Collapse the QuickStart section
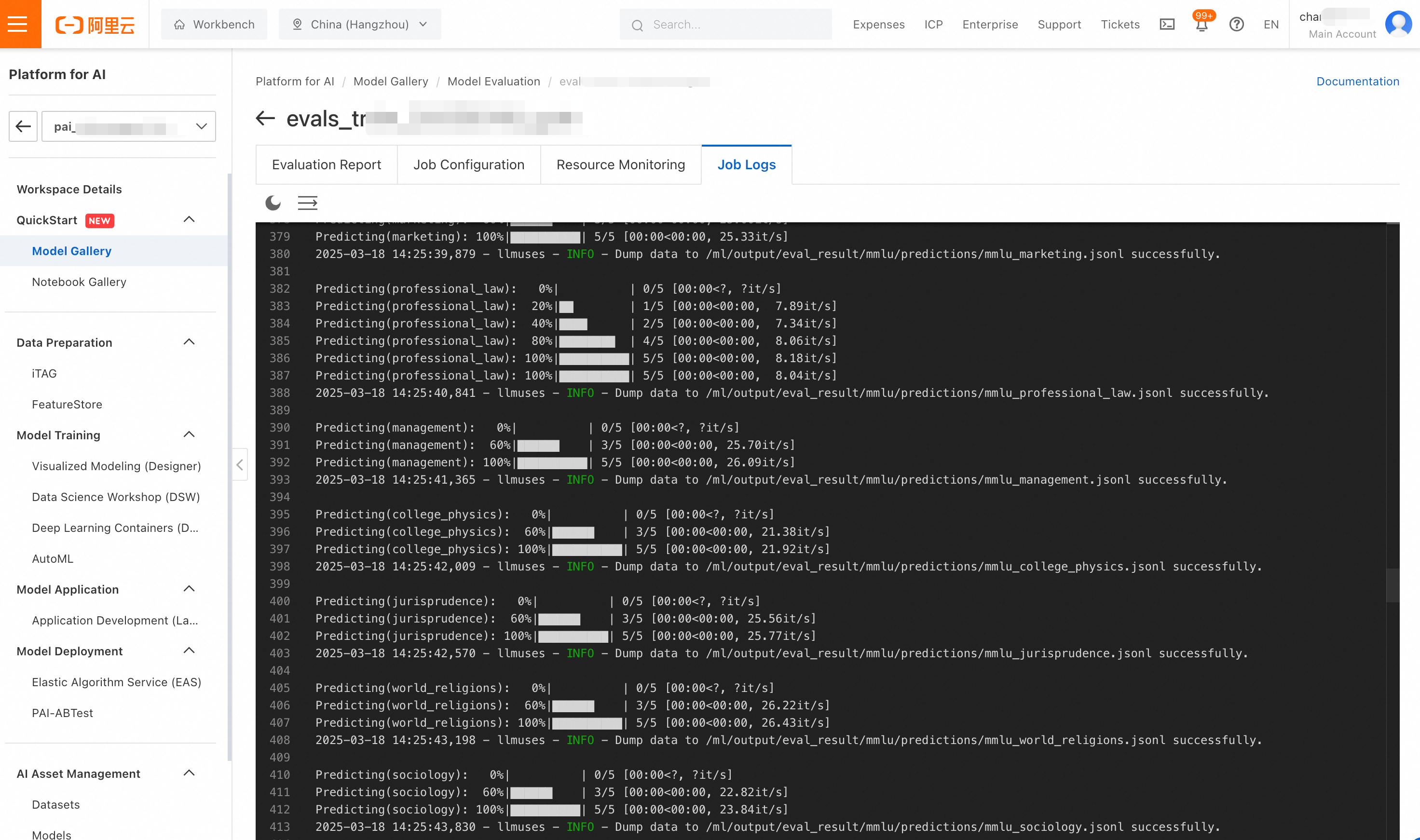This screenshot has height=840, width=1420. click(x=189, y=219)
